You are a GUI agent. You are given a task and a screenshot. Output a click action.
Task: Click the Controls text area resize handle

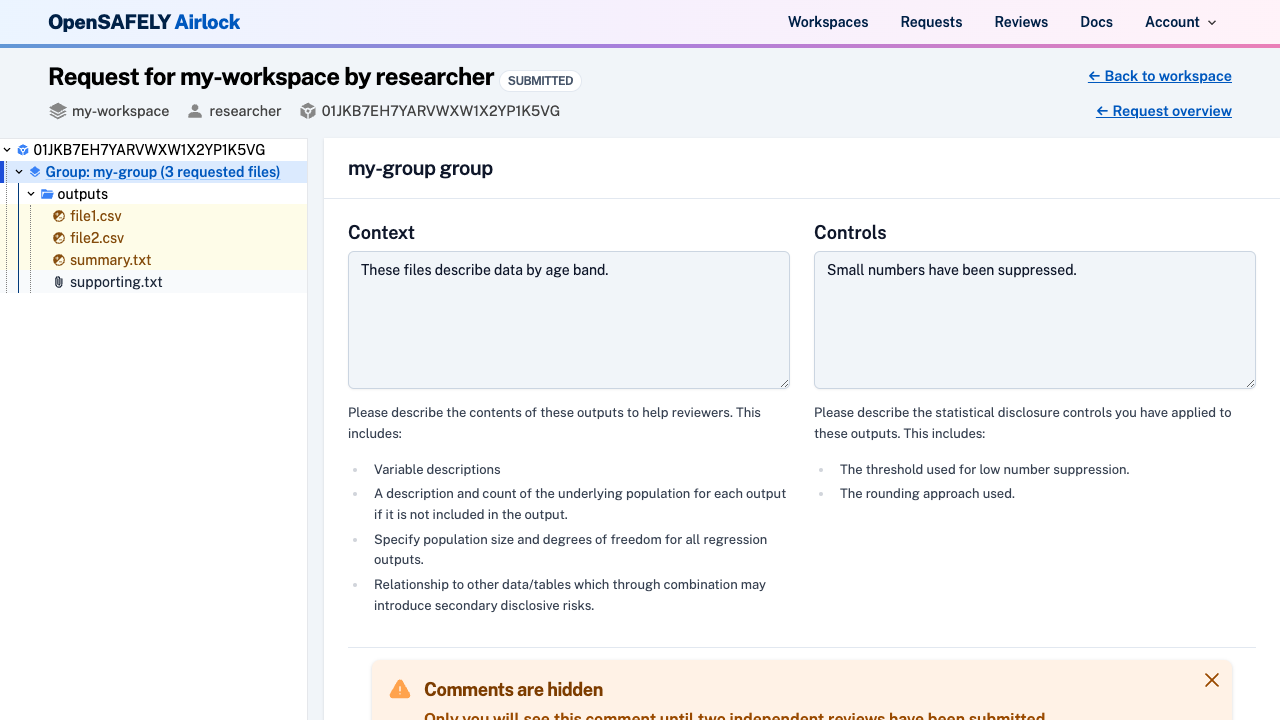[1249, 382]
